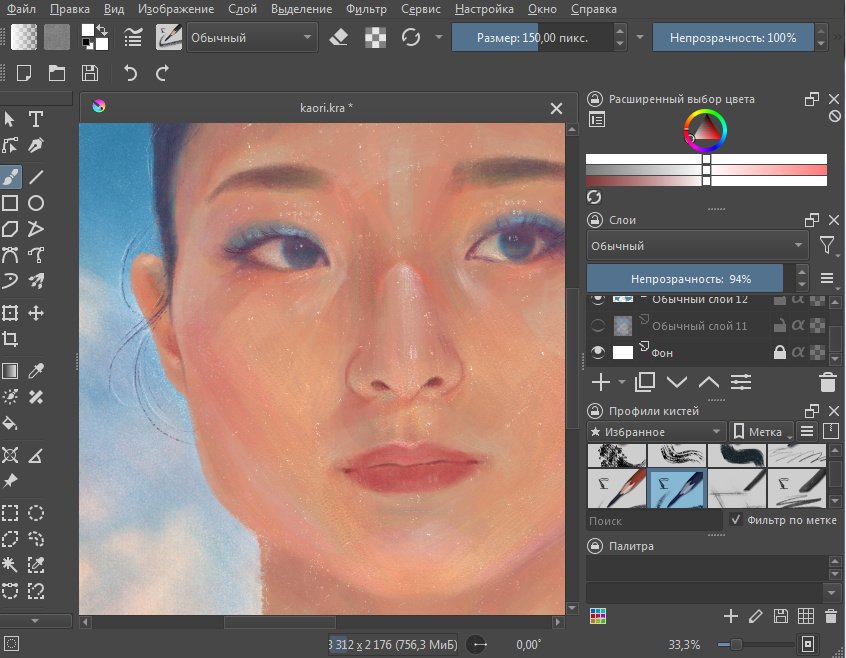The image size is (846, 658).
Task: Open Избранное brush tag dropdown
Action: 656,431
